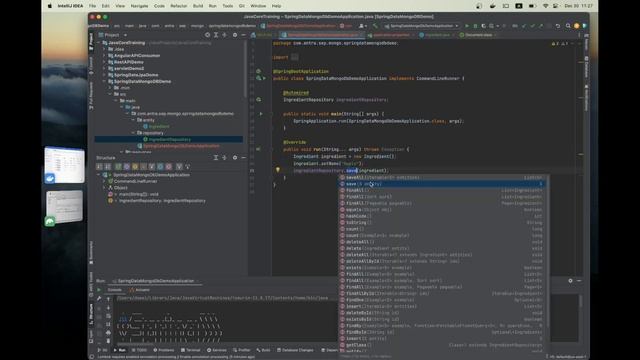Screen dimensions: 640x360
Task: Click the wrench icon in Run panel sidebar
Action: (99, 299)
